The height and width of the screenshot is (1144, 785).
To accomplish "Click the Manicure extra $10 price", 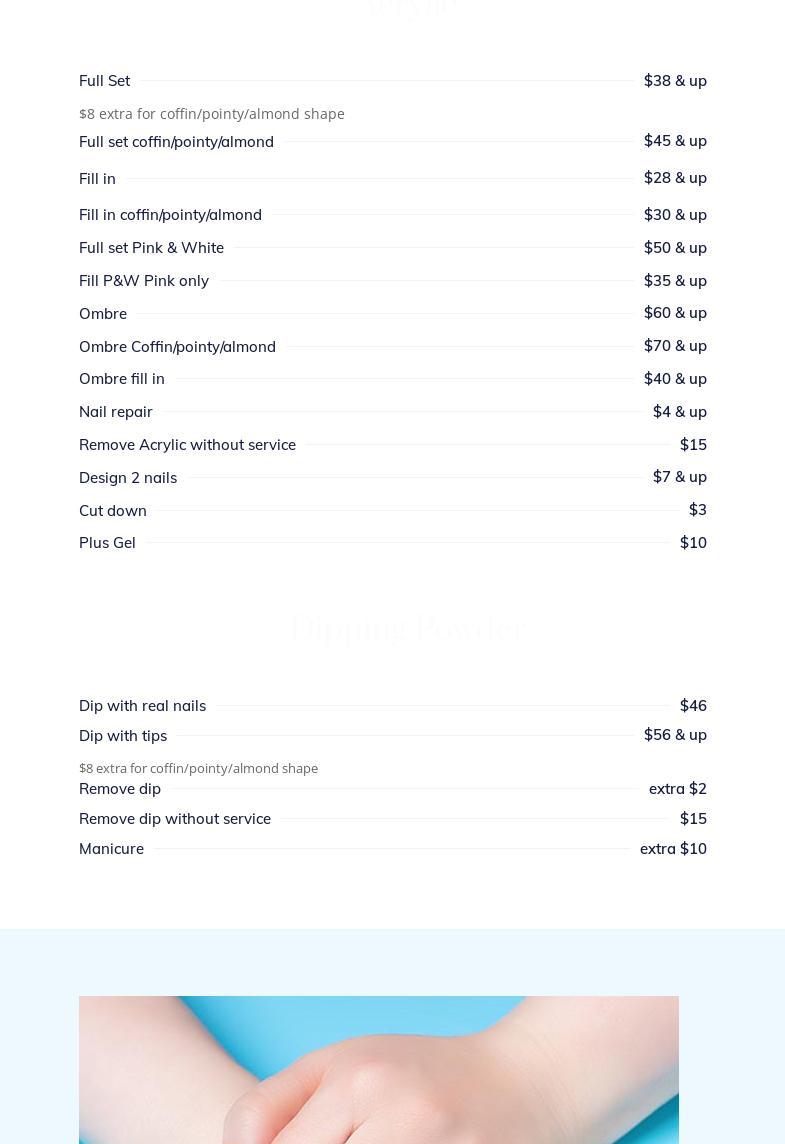I will (673, 849).
